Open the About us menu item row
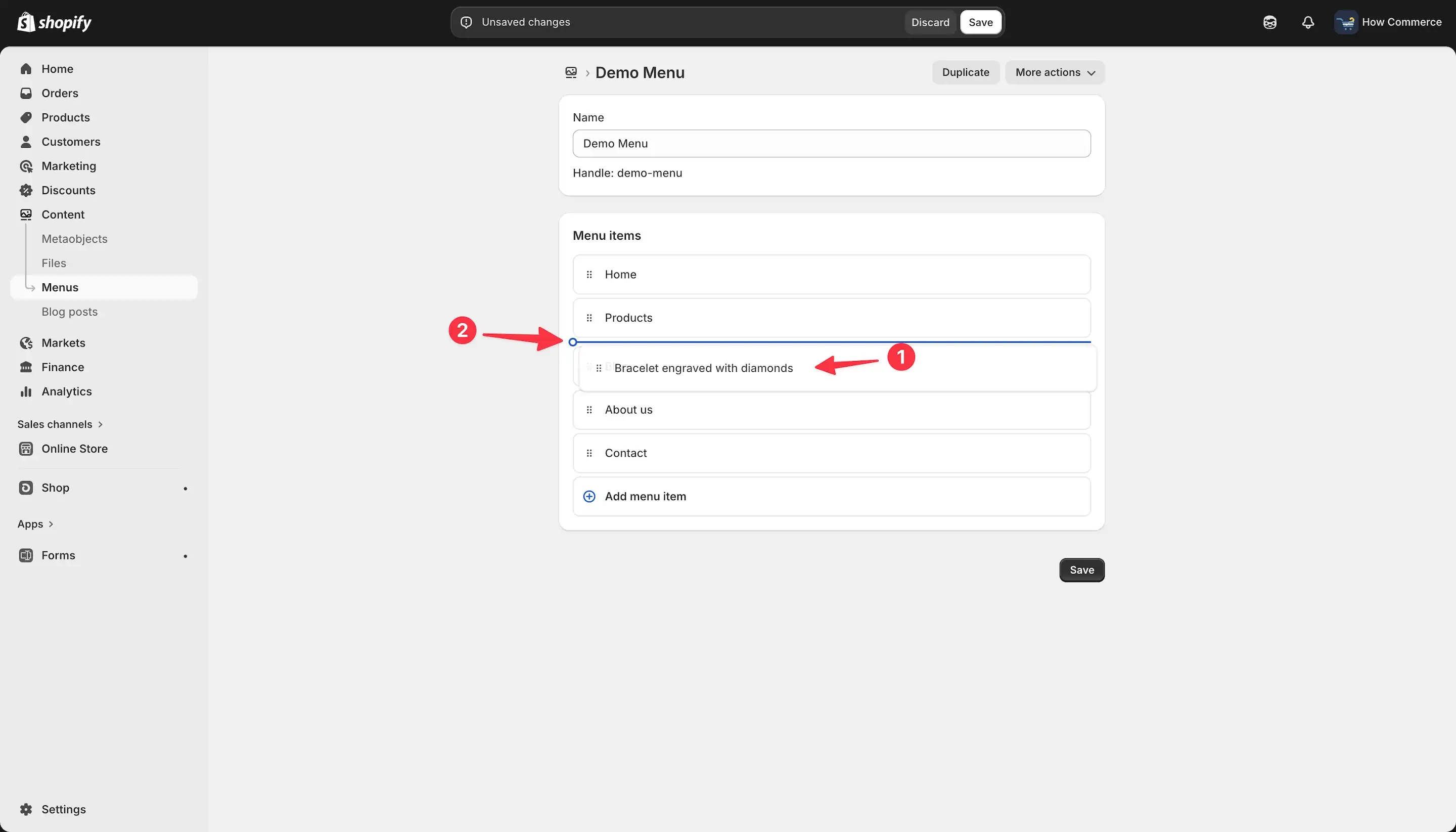The image size is (1456, 832). tap(831, 410)
